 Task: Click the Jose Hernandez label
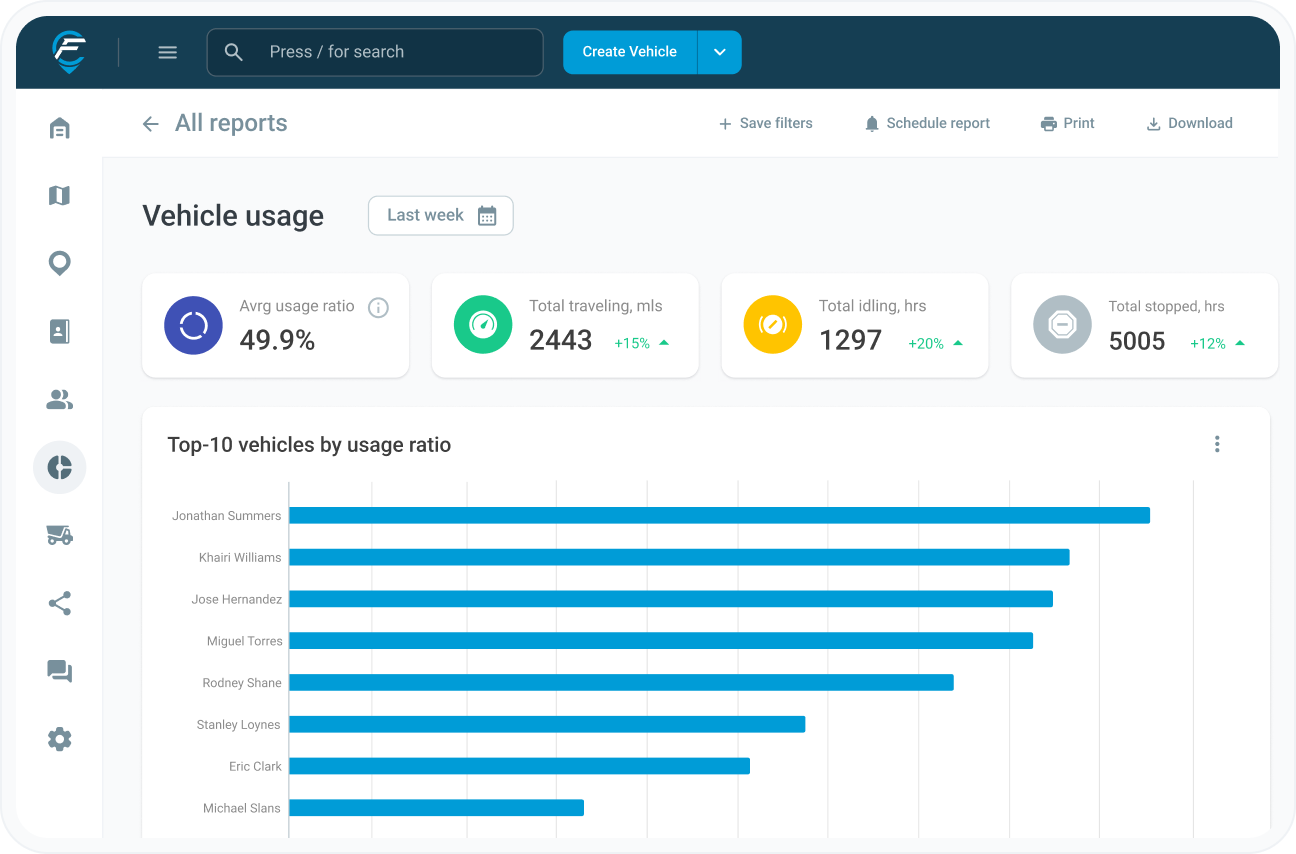tap(237, 599)
